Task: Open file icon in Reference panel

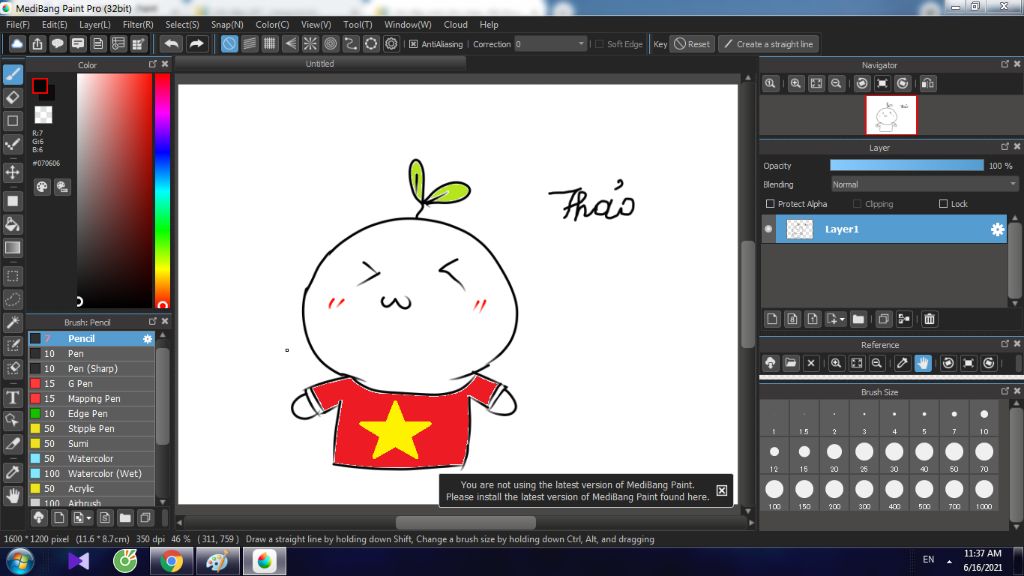Action: point(791,363)
